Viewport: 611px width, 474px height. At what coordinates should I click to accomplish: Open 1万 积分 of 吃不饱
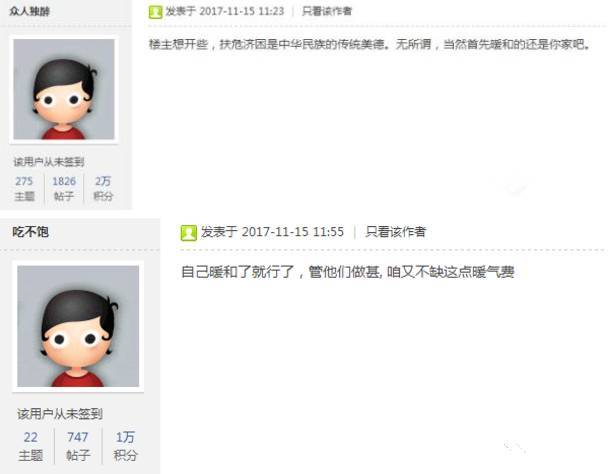click(x=125, y=446)
